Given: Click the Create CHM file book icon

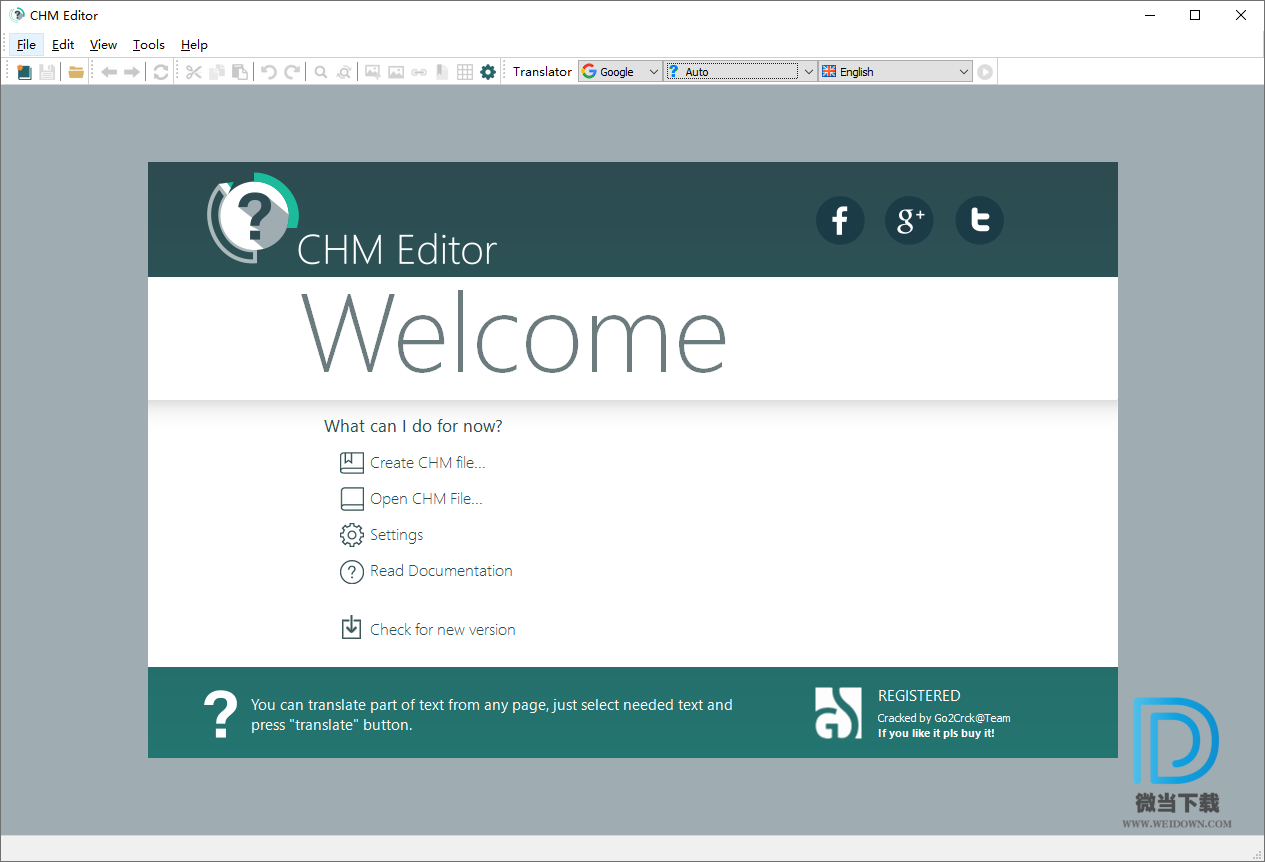Looking at the screenshot, I should [352, 463].
